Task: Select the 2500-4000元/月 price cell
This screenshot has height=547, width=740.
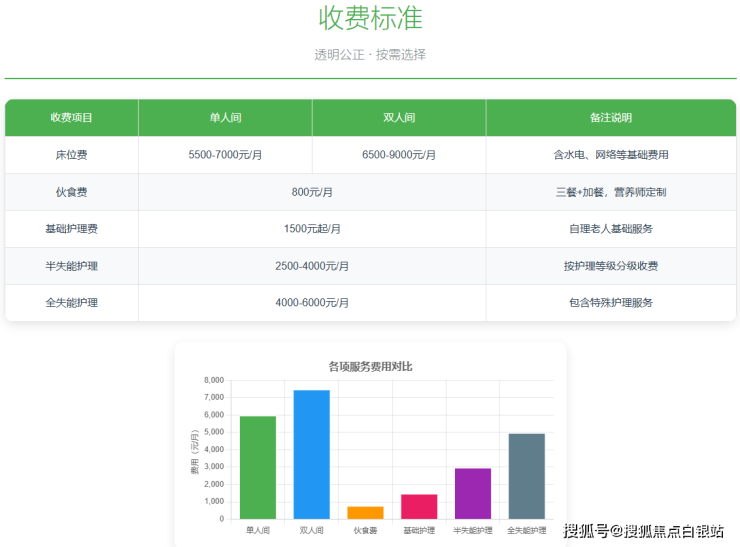Action: pos(312,266)
